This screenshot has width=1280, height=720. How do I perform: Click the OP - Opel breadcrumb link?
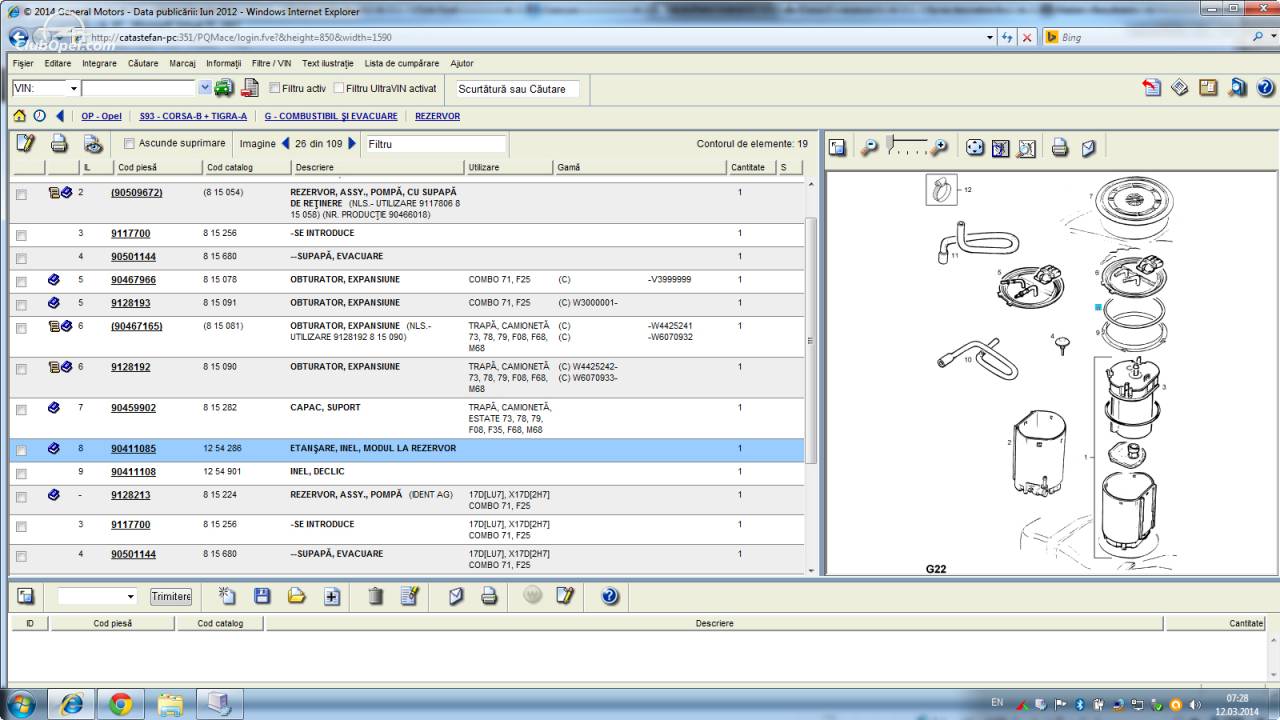(102, 116)
